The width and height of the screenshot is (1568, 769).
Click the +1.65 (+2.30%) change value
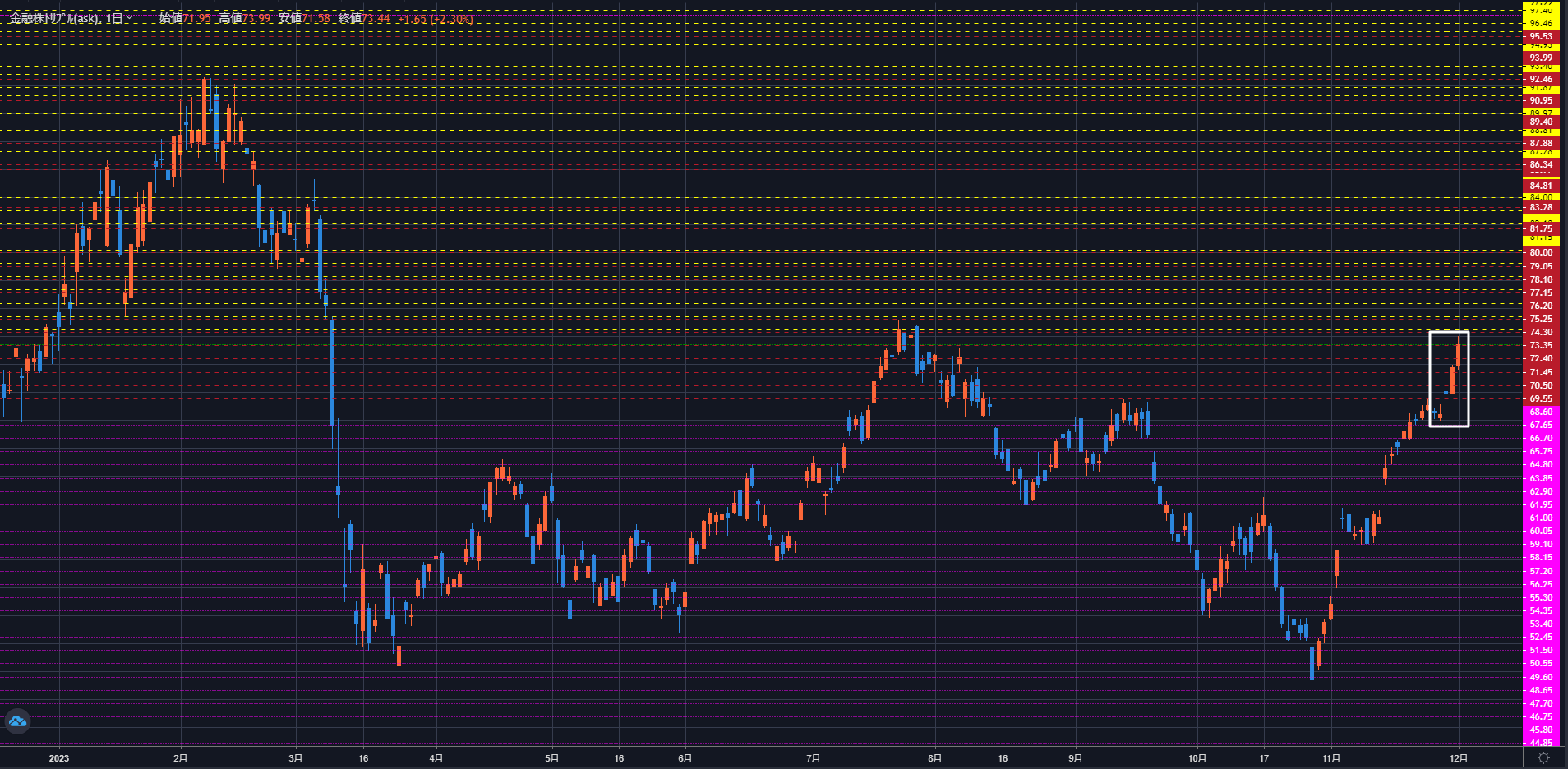tap(436, 18)
